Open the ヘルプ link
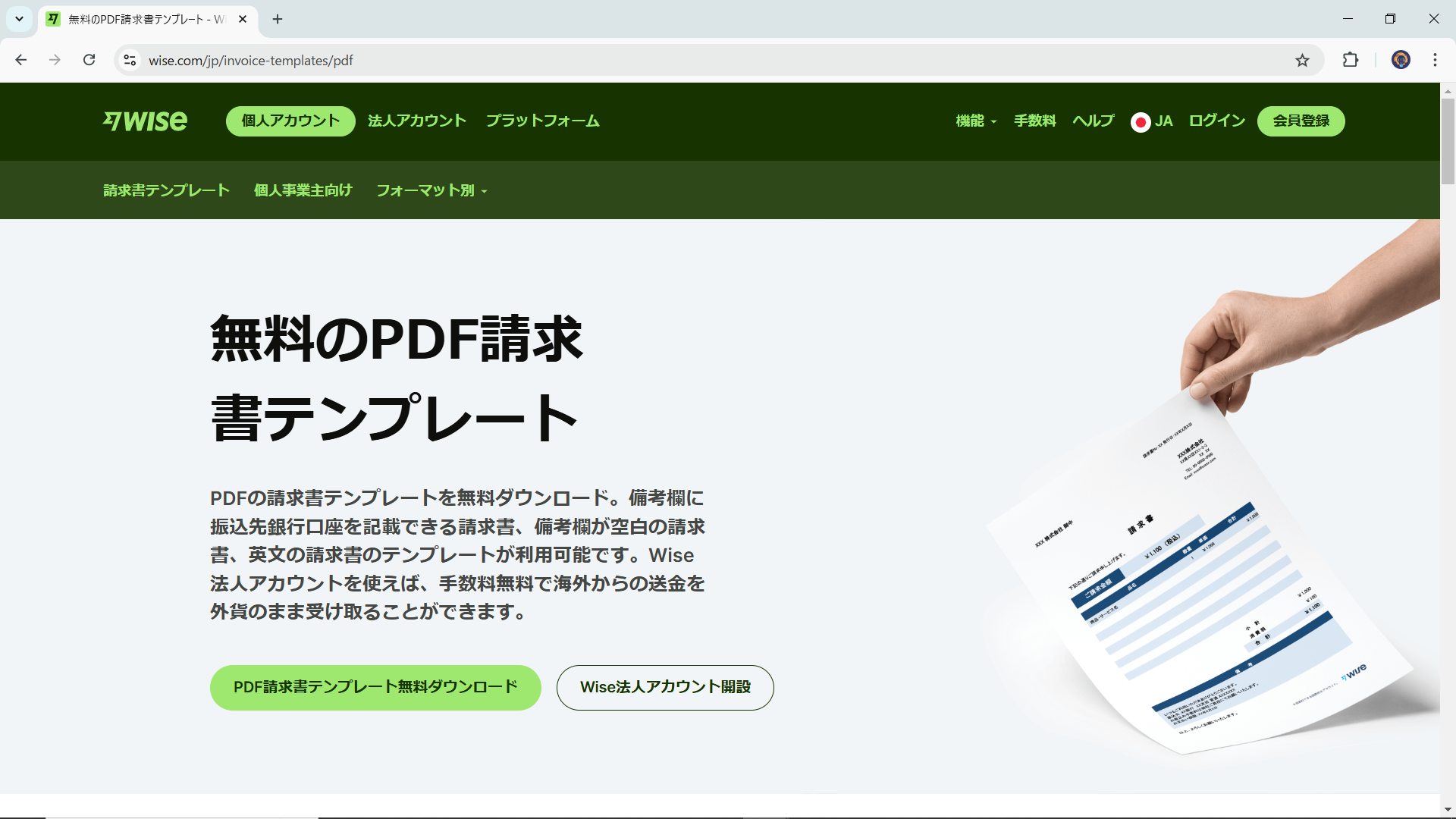This screenshot has width=1456, height=819. point(1094,121)
